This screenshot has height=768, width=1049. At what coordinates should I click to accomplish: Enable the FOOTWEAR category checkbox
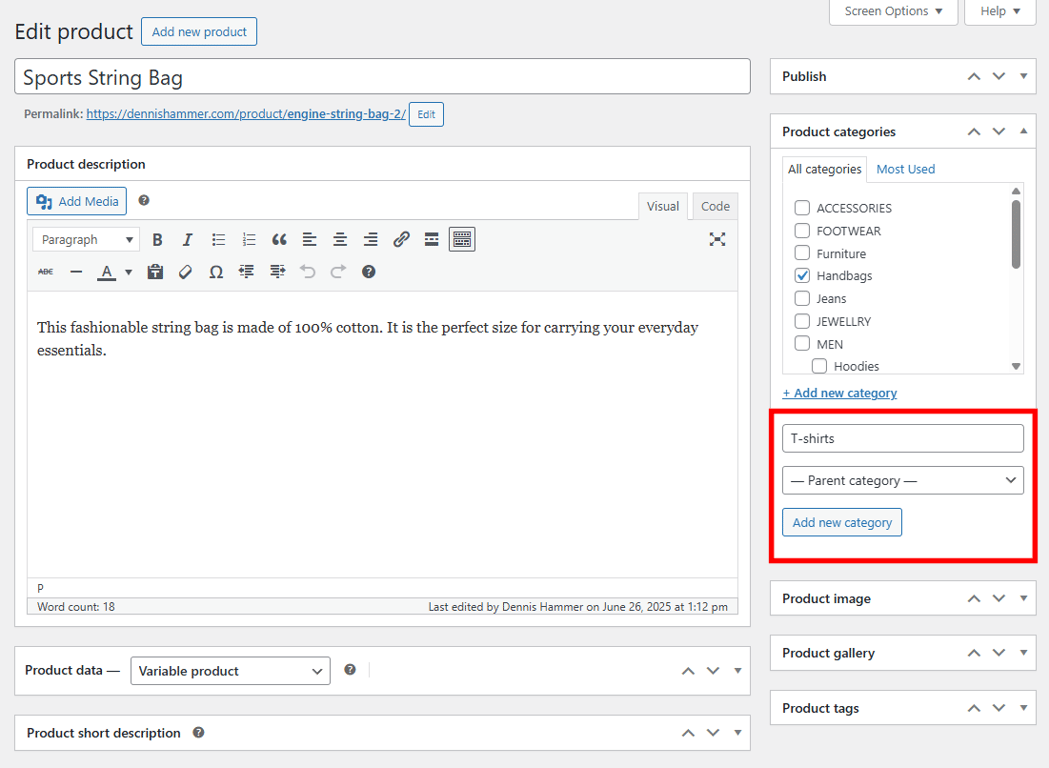[801, 230]
